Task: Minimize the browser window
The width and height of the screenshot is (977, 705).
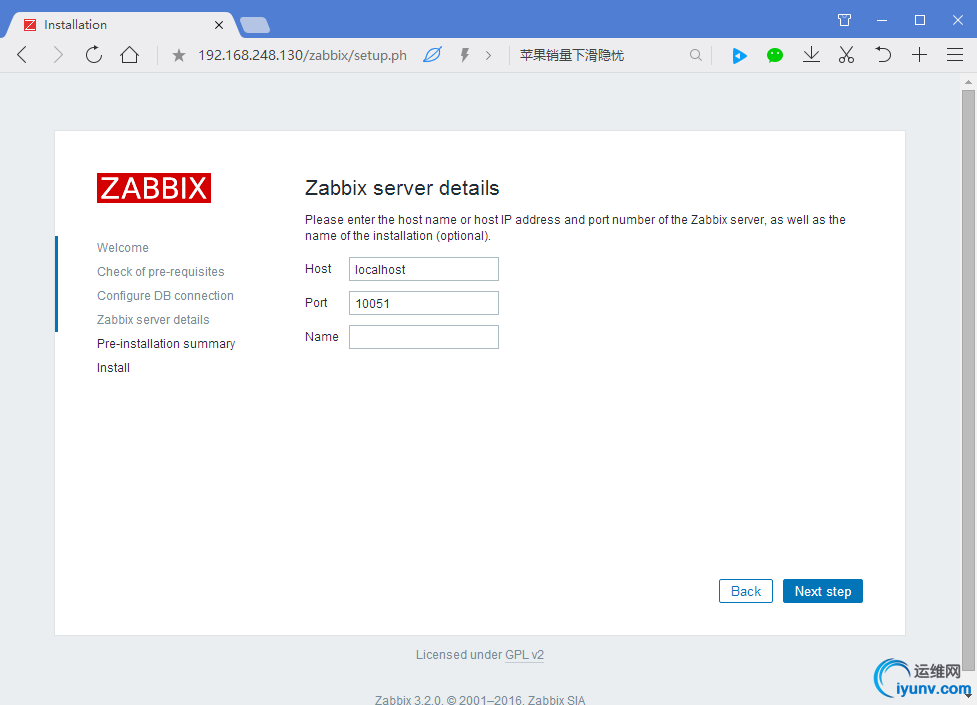Action: (x=882, y=20)
